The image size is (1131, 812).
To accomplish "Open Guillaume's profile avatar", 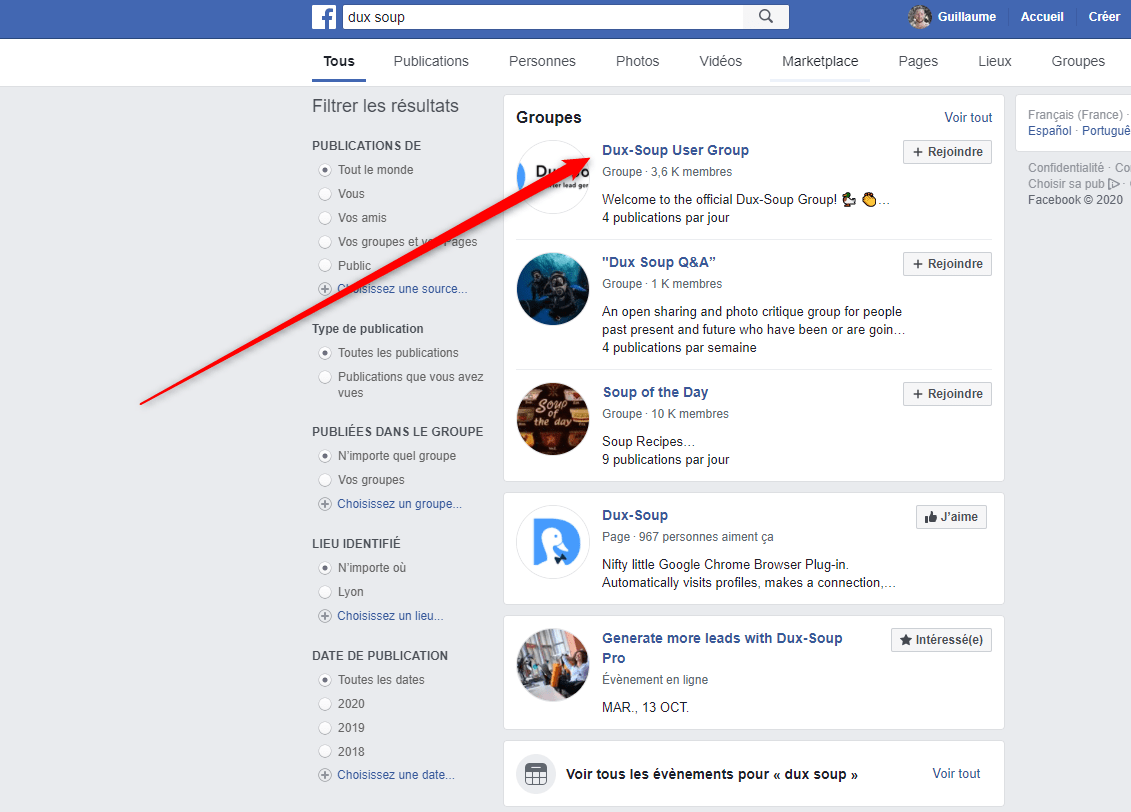I will point(920,17).
